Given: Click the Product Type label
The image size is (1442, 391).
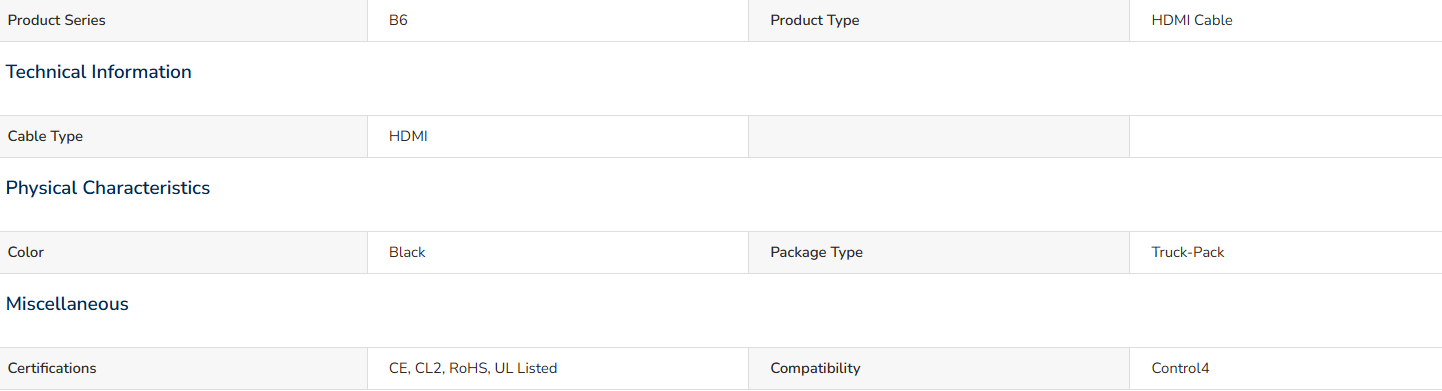Looking at the screenshot, I should pos(814,20).
